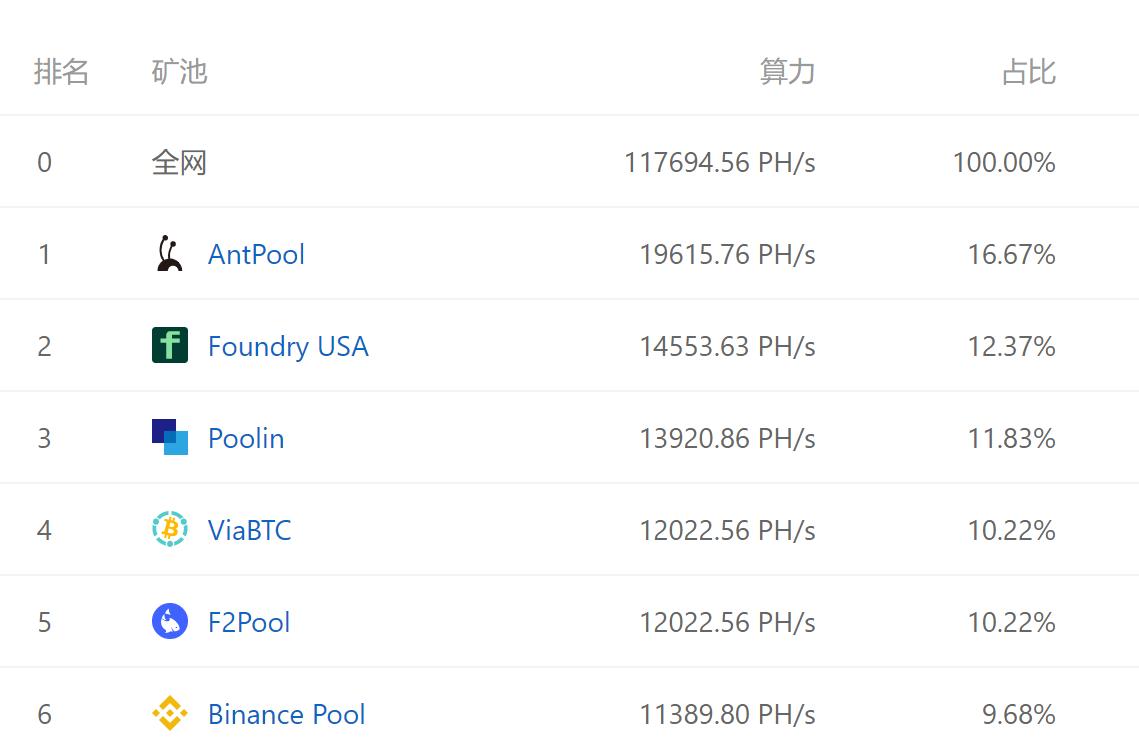Viewport: 1139px width, 750px height.
Task: Select rank number 3 cell
Action: tap(44, 437)
